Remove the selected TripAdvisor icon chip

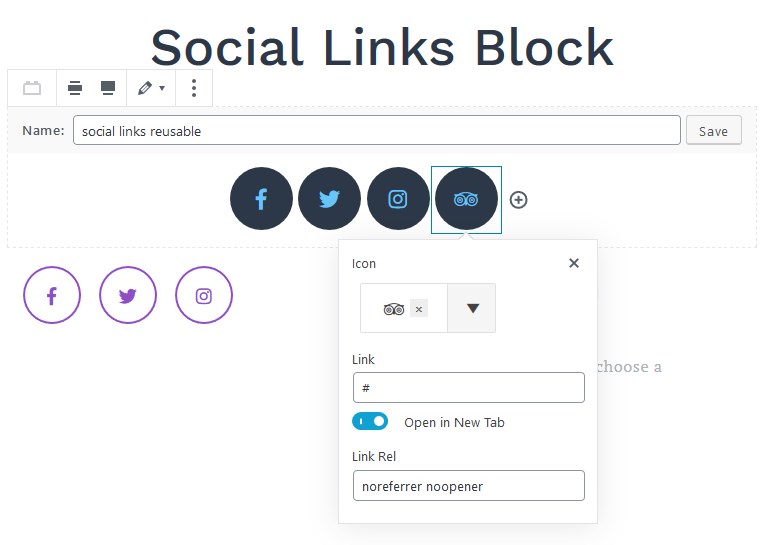(x=419, y=309)
